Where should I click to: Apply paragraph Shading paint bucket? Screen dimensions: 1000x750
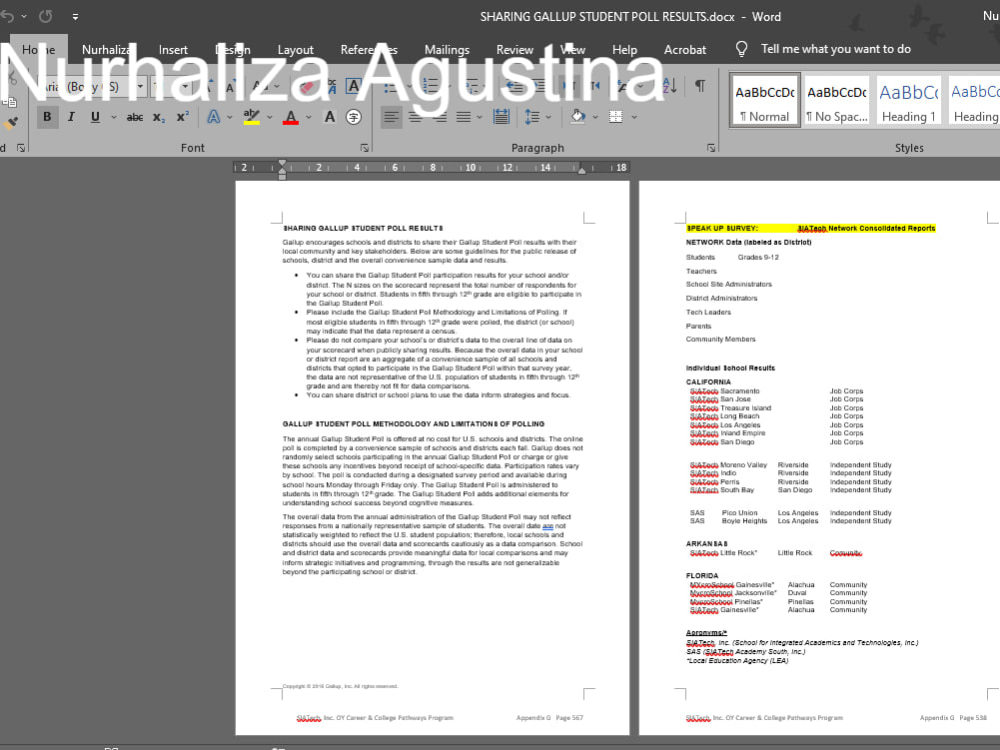point(578,117)
